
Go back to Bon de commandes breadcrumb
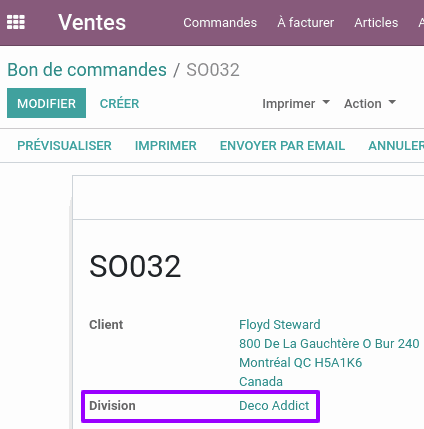pyautogui.click(x=87, y=70)
